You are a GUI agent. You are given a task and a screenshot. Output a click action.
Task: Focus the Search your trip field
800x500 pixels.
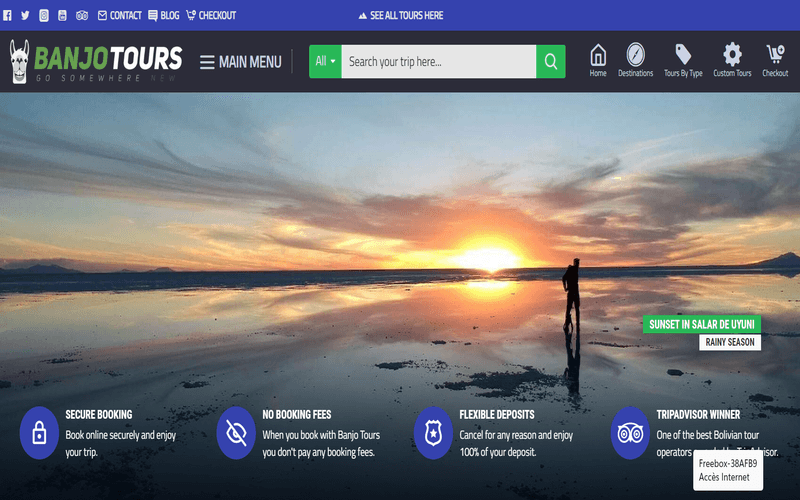pos(438,61)
